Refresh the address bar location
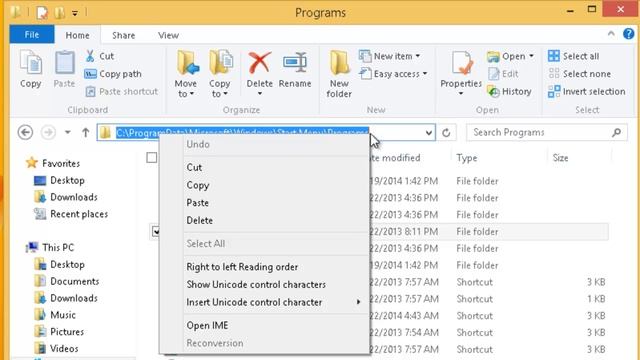The height and width of the screenshot is (360, 640). click(447, 133)
